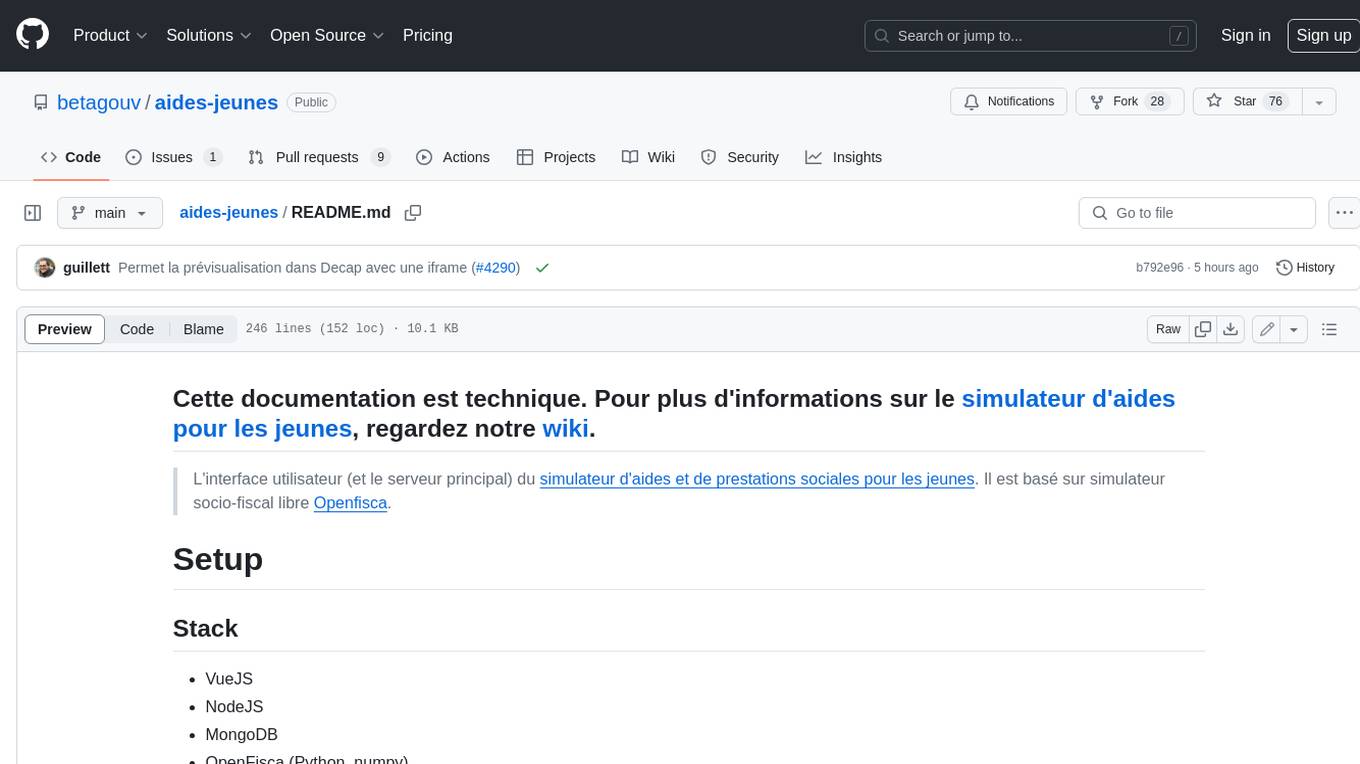The width and height of the screenshot is (1360, 764).
Task: Select the Pull requests tab
Action: point(318,157)
